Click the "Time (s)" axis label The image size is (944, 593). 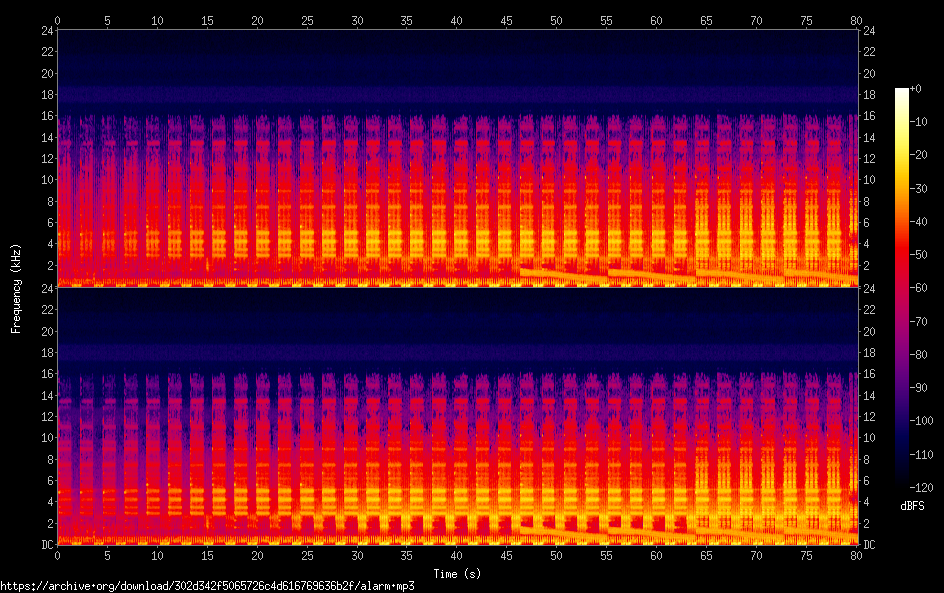(x=458, y=574)
